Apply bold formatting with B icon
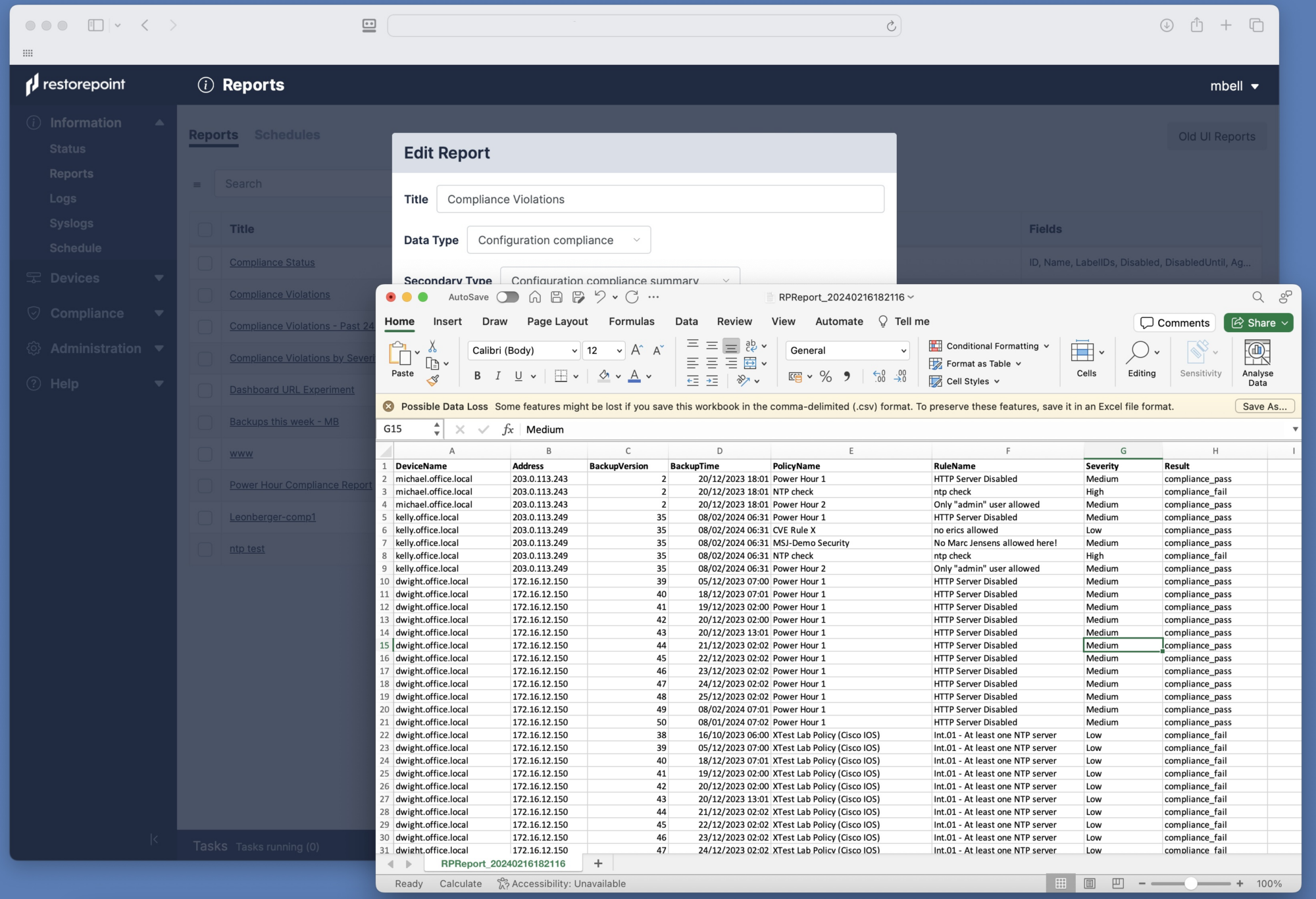The height and width of the screenshot is (899, 1316). click(477, 376)
